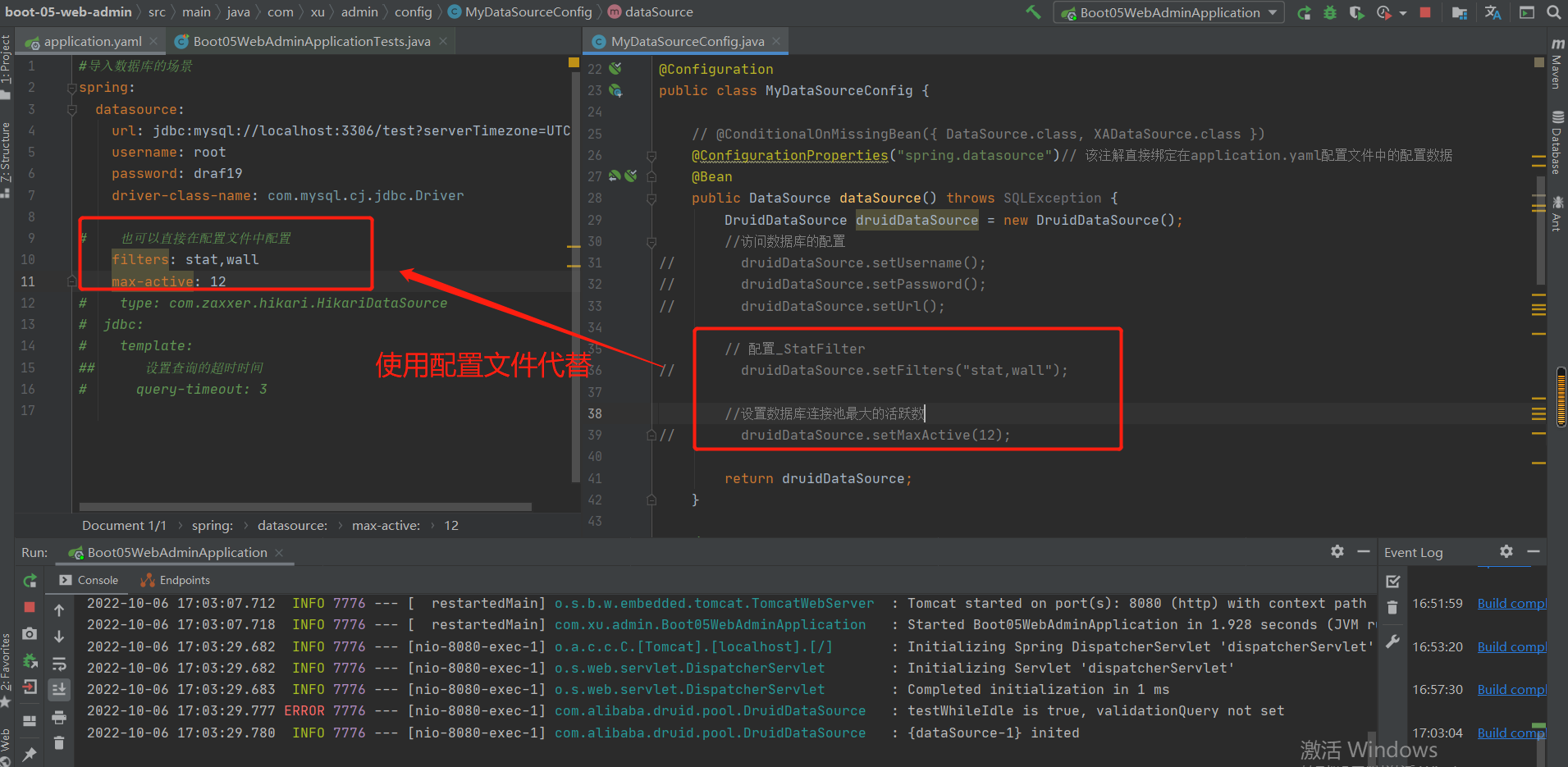Open Event Log settings wrench icon
Screen dimensions: 1568x767
click(1392, 641)
